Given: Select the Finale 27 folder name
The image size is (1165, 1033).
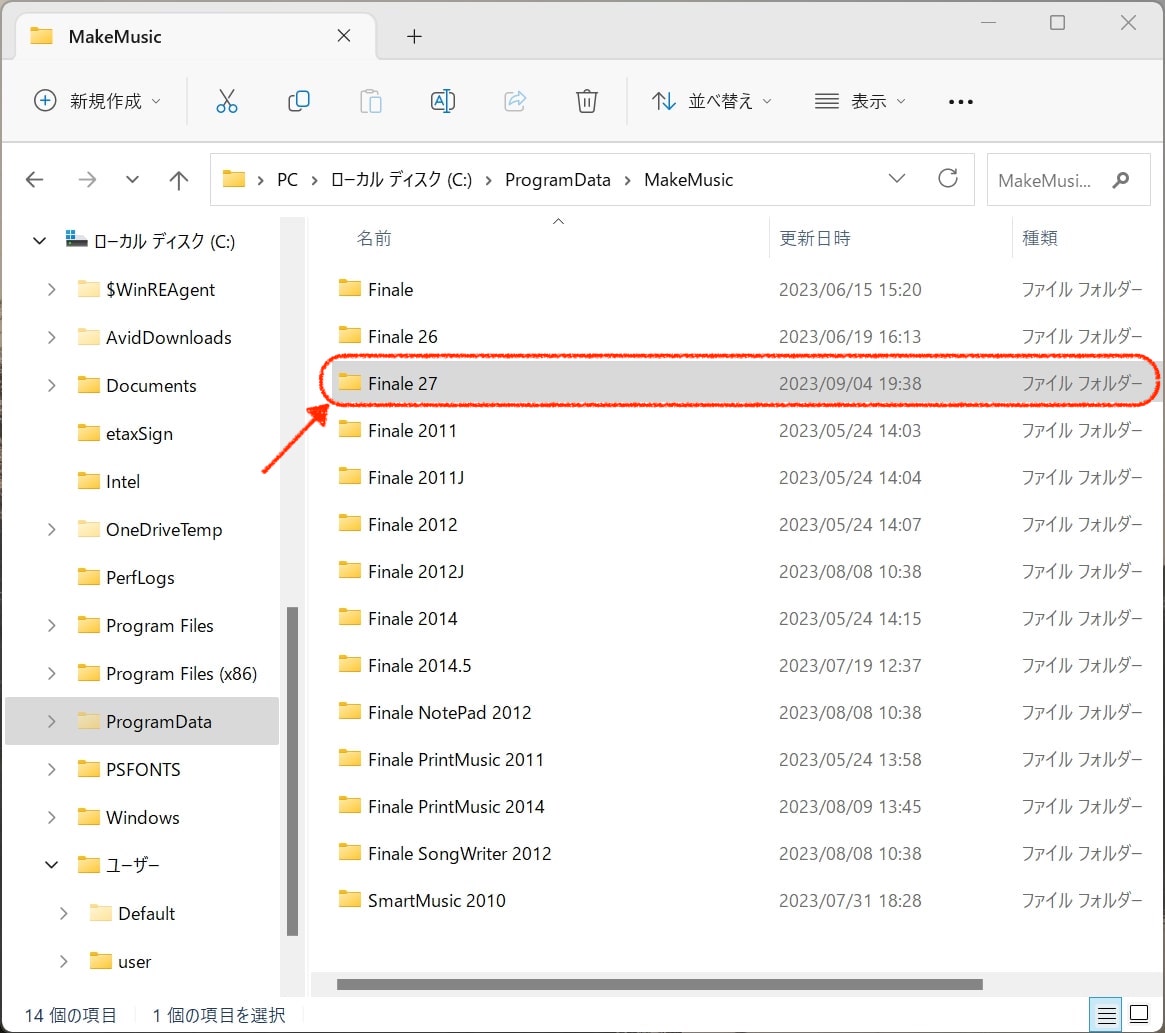Looking at the screenshot, I should pos(403,383).
